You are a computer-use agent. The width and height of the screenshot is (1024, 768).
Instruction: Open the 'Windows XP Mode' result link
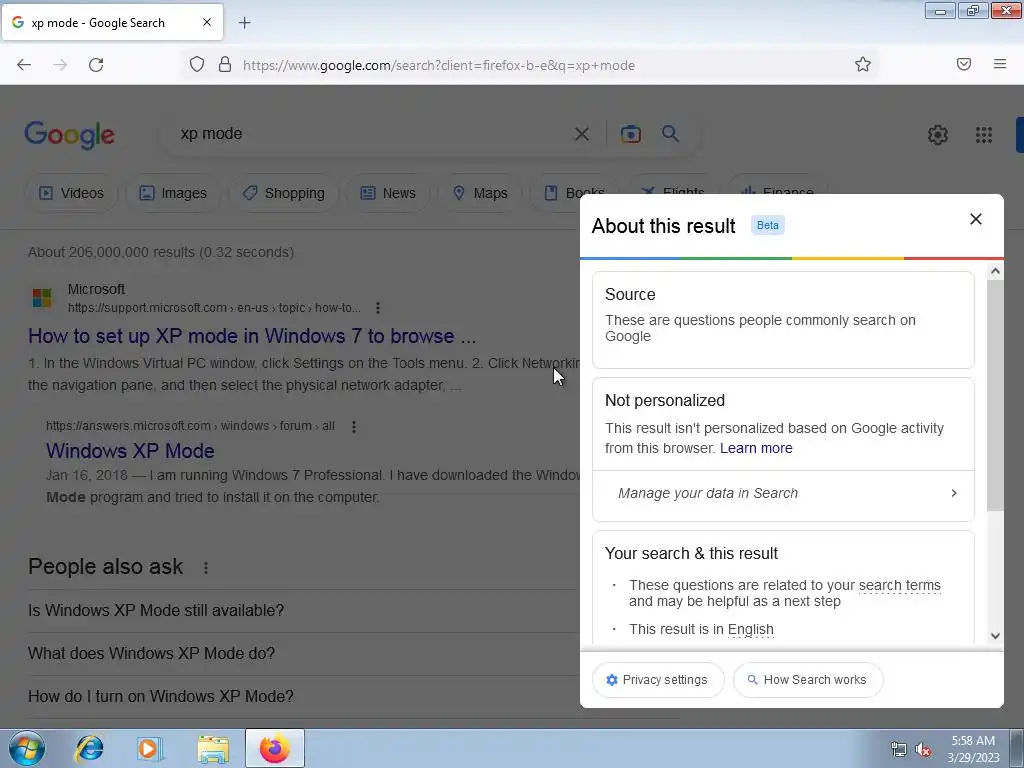(130, 451)
